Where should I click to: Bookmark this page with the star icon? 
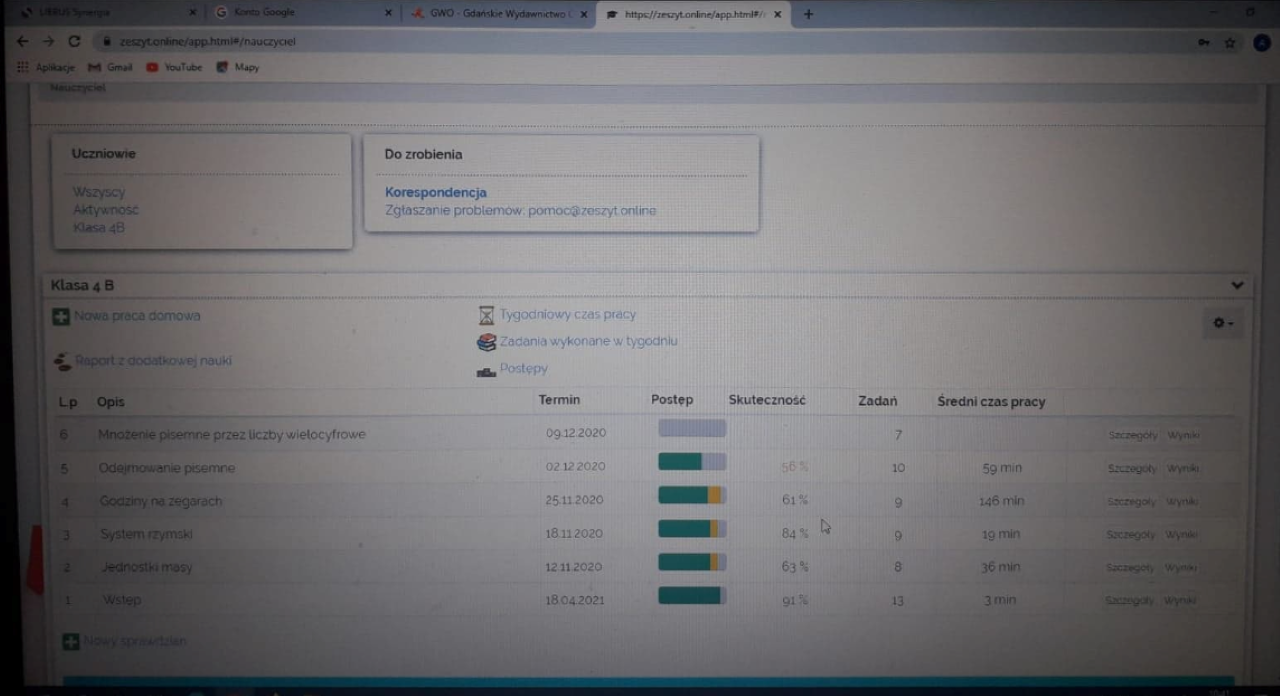1230,43
